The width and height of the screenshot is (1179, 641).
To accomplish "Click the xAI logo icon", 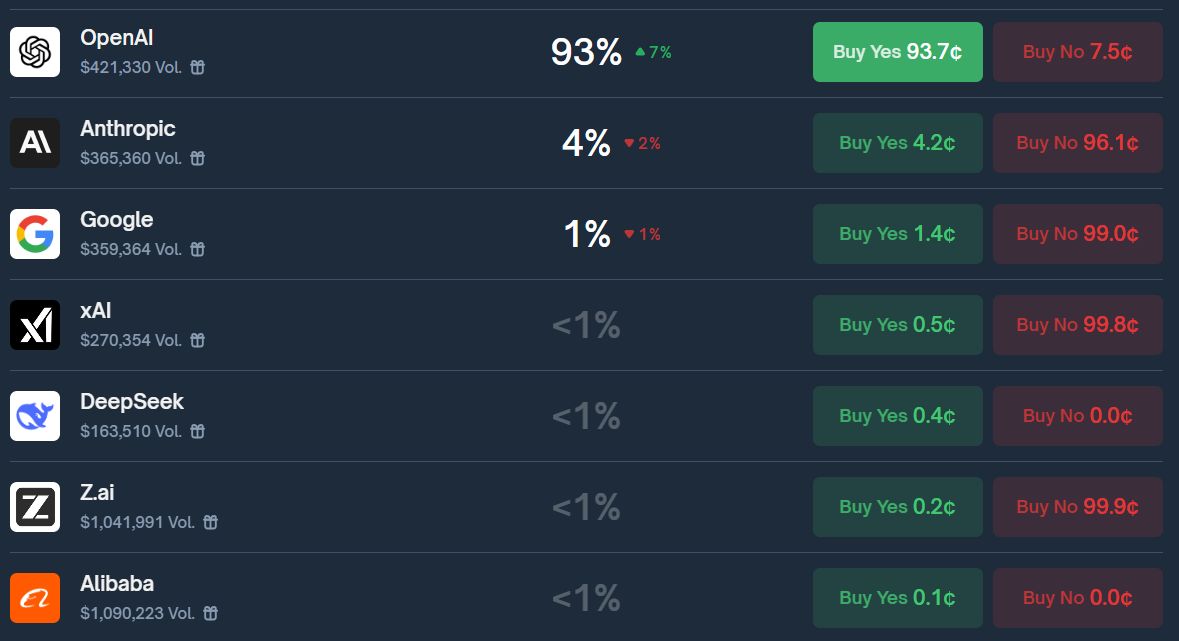I will point(35,325).
